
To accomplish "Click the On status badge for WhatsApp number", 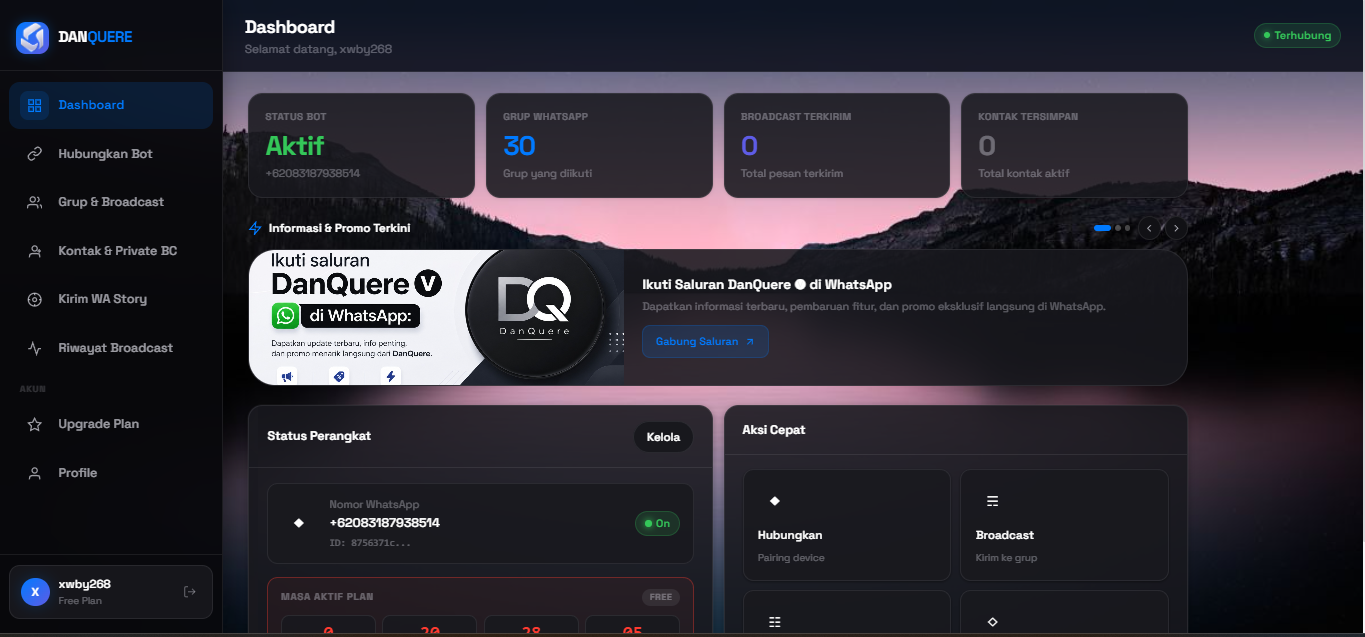I will pos(657,523).
